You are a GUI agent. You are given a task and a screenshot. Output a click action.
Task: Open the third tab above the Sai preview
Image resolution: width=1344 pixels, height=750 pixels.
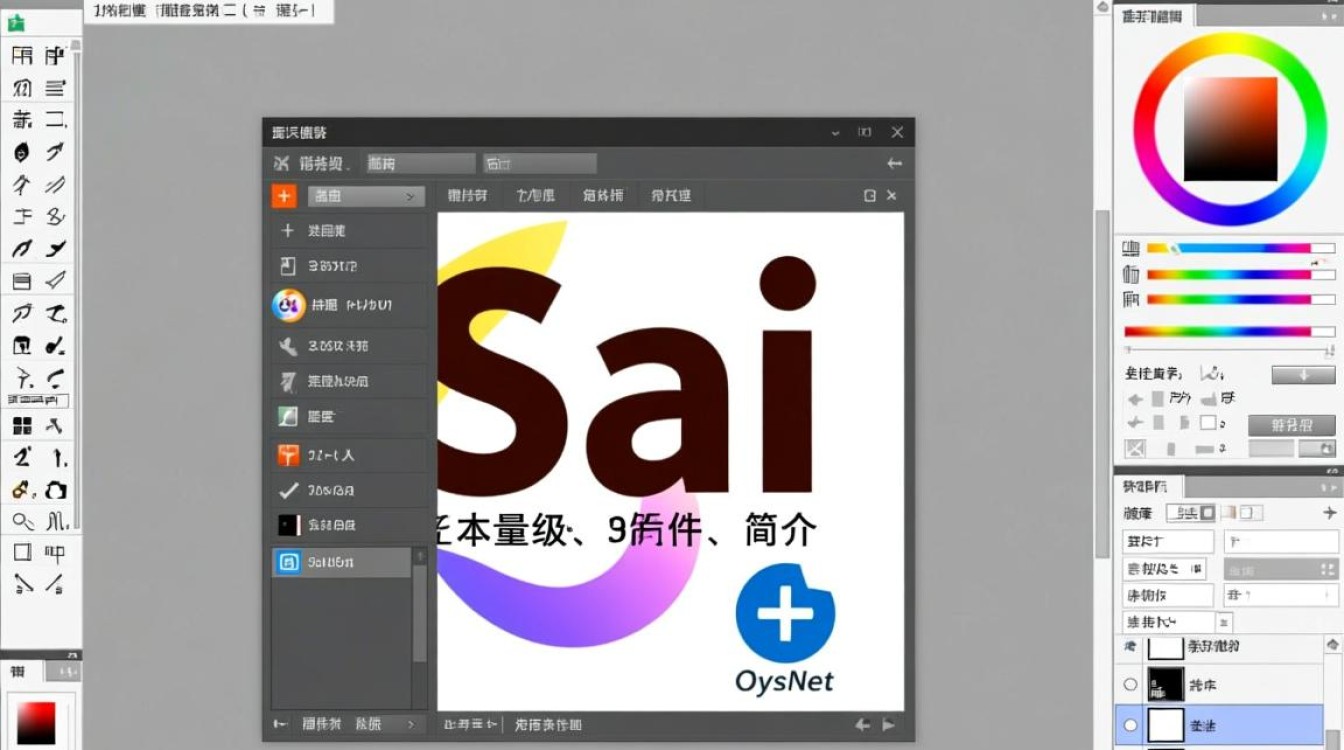click(x=603, y=196)
